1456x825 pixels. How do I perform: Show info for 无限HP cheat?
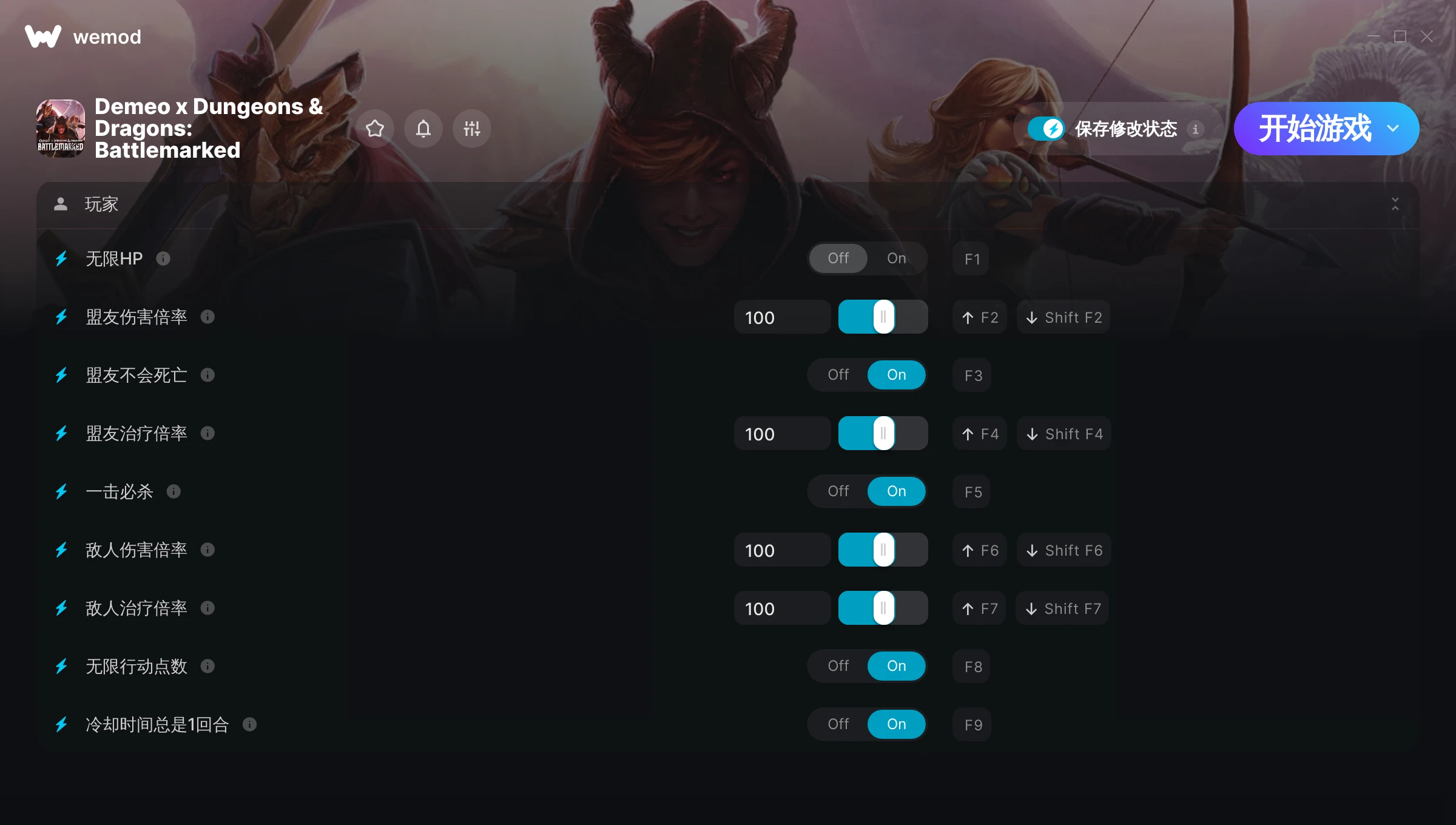163,258
